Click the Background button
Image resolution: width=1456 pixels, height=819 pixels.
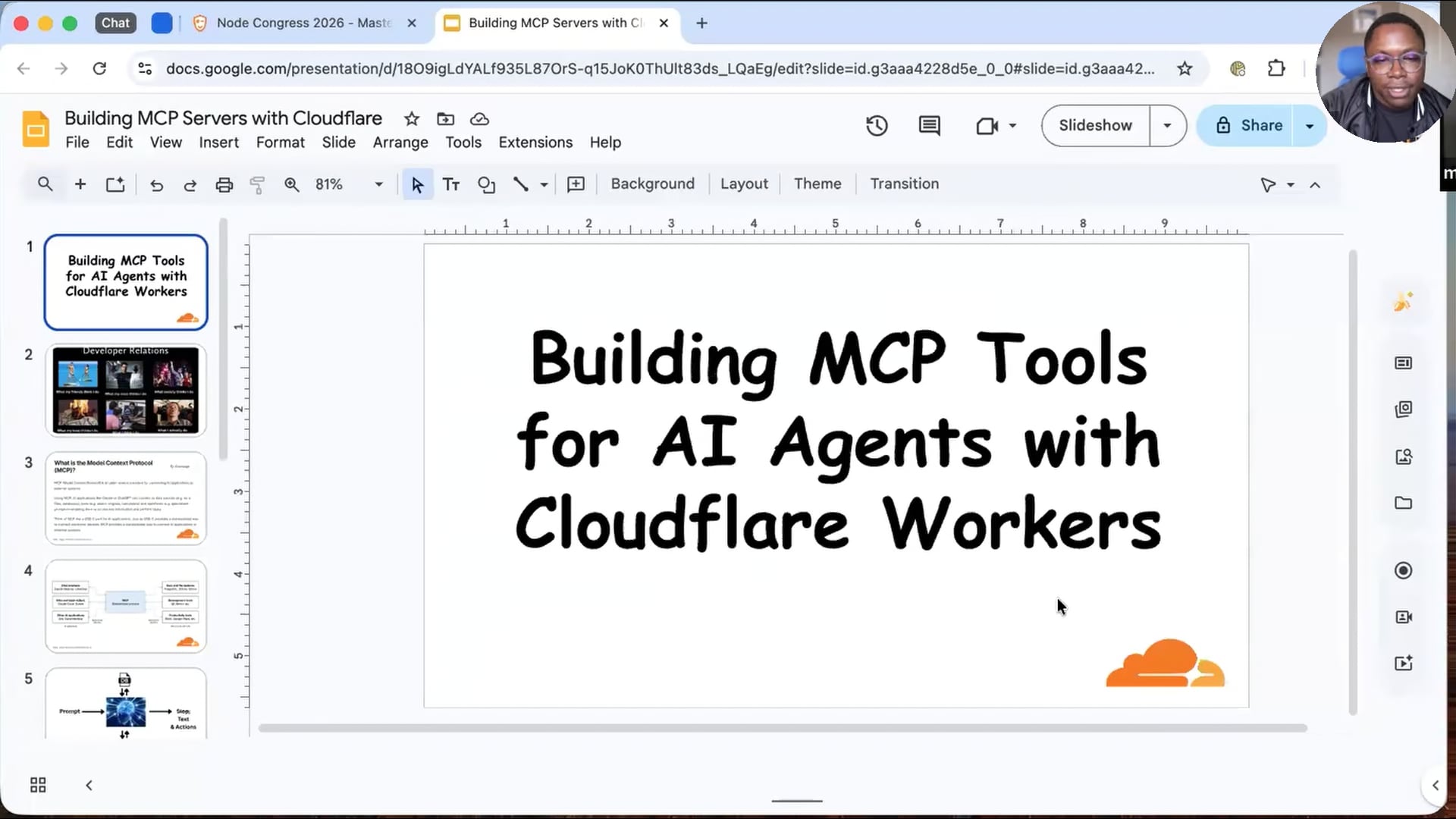[652, 184]
